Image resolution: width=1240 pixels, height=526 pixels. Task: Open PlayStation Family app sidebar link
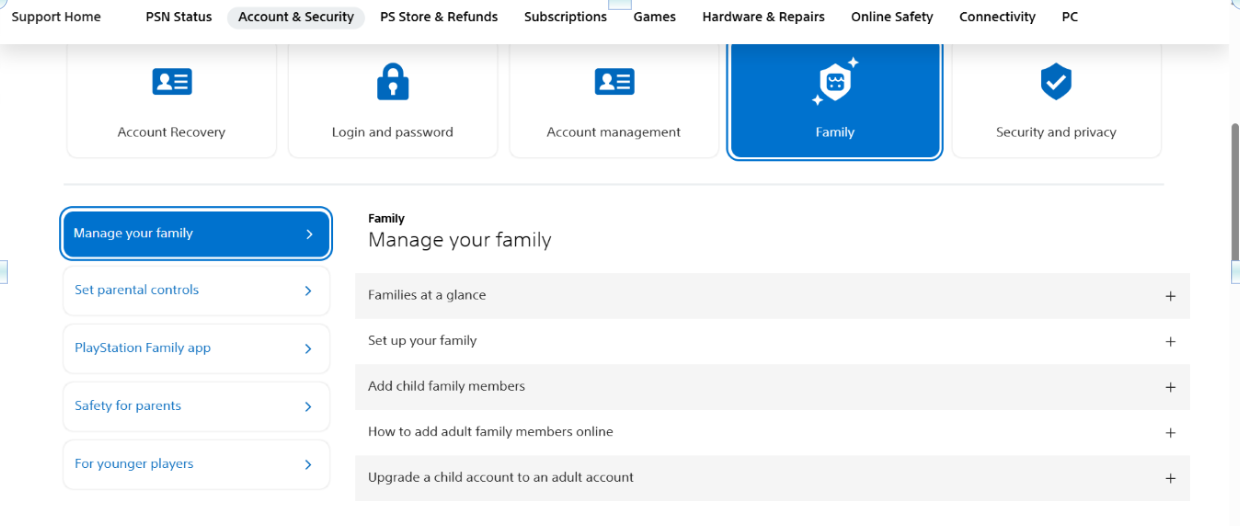pos(196,349)
